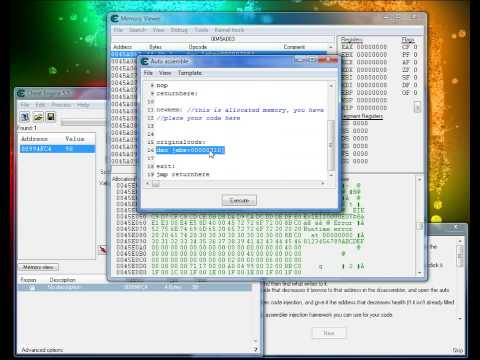
Task: Click the Cheat Engine logo in Memory Viewer title bar
Action: (x=115, y=19)
